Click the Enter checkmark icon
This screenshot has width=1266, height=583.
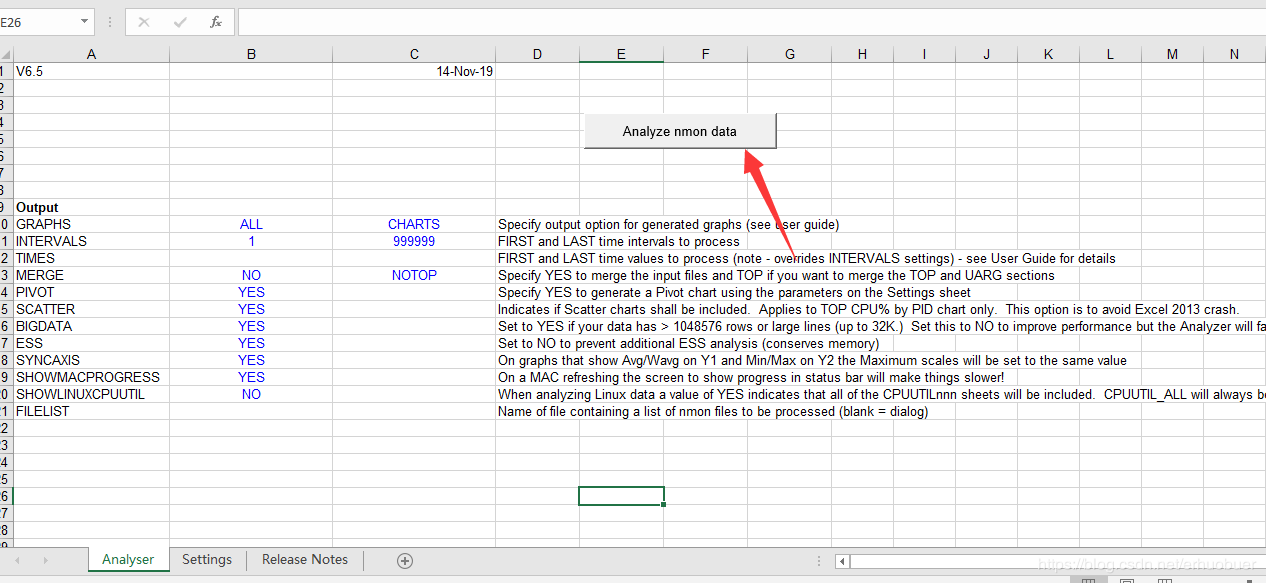pos(180,21)
